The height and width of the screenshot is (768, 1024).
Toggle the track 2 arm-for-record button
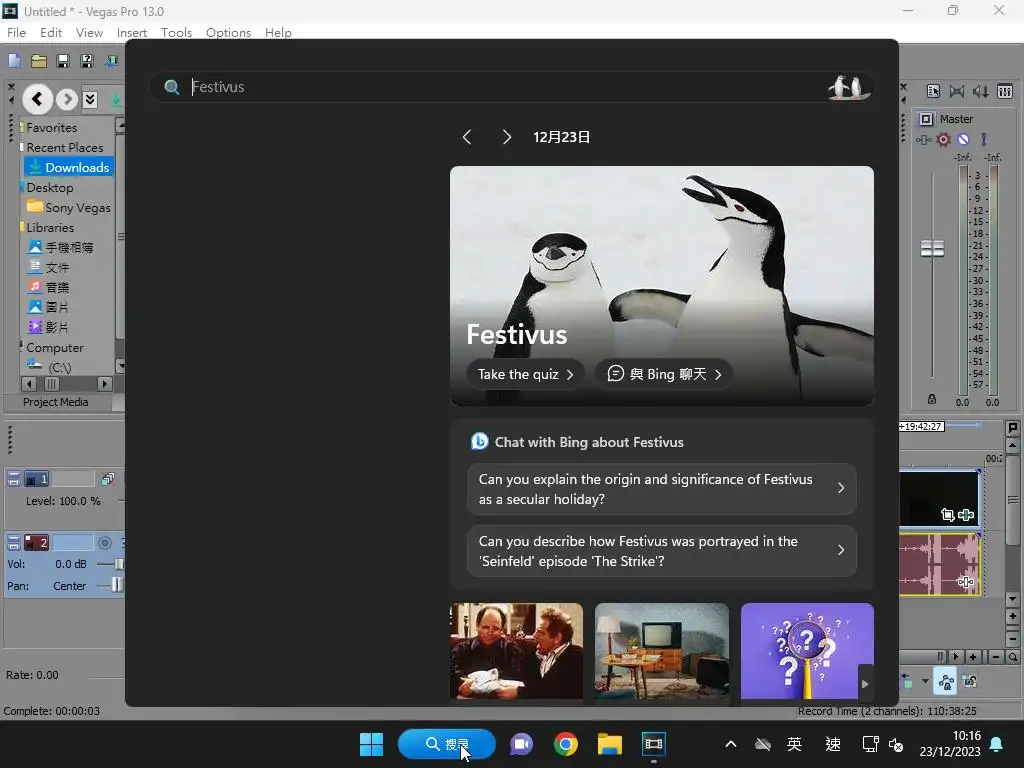[104, 543]
